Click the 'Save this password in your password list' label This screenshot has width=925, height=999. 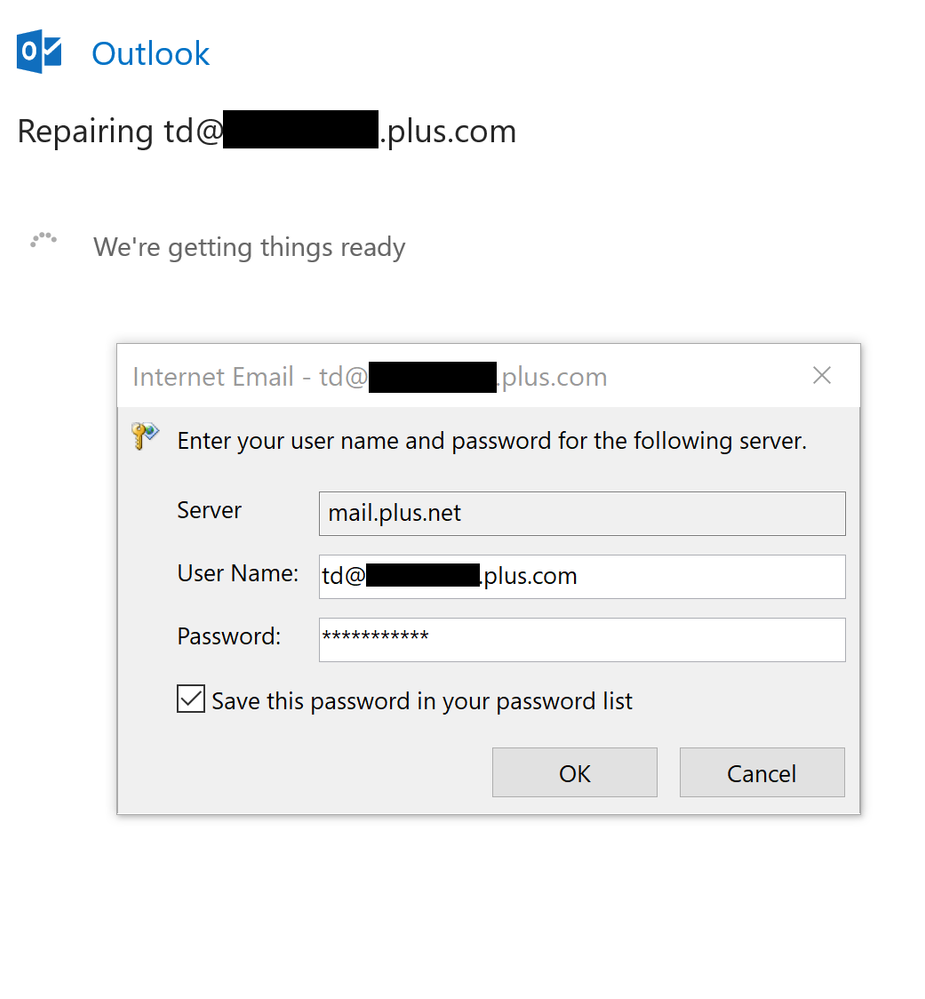point(422,701)
